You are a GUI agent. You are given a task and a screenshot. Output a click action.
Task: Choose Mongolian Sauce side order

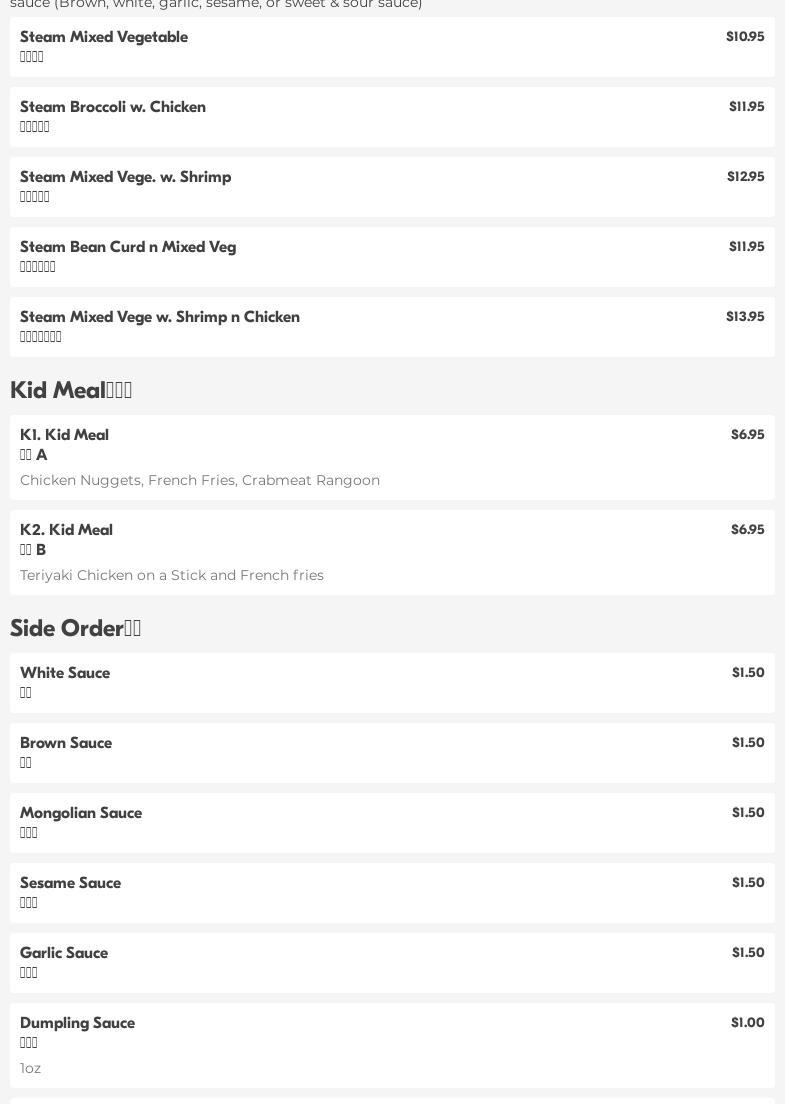click(392, 823)
